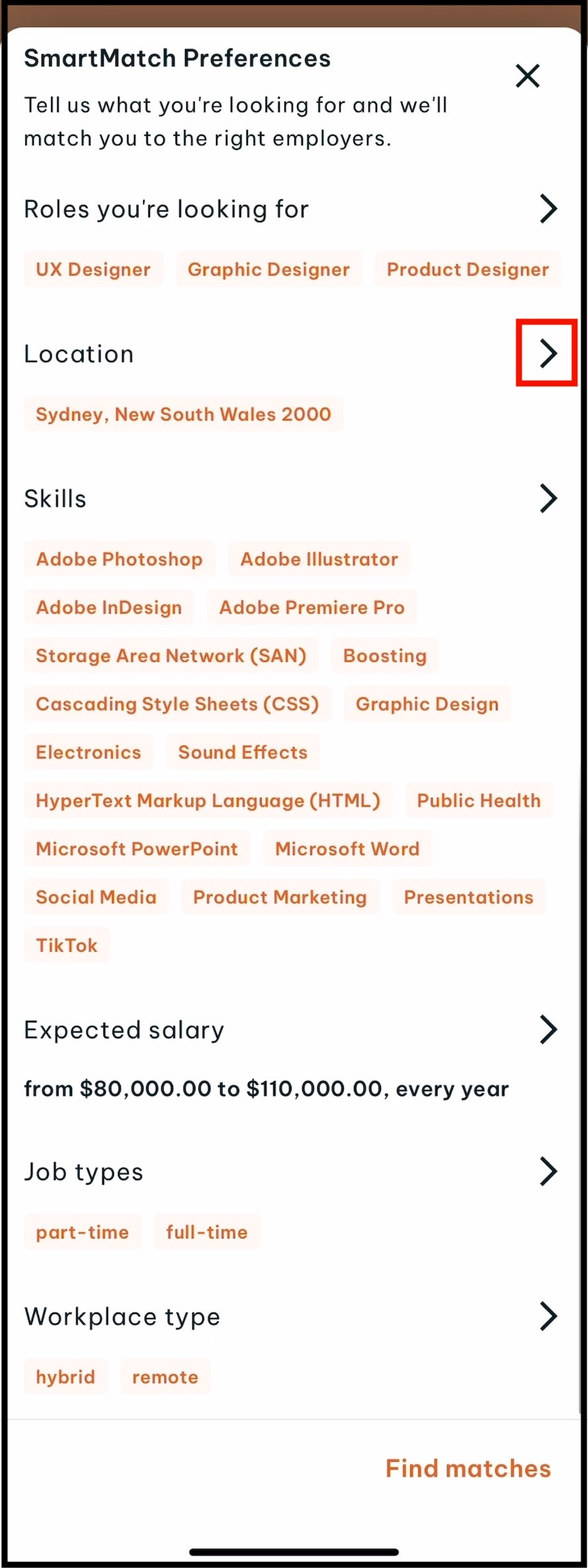Open the Skills editor chevron
This screenshot has width=588, height=1568.
(x=548, y=498)
